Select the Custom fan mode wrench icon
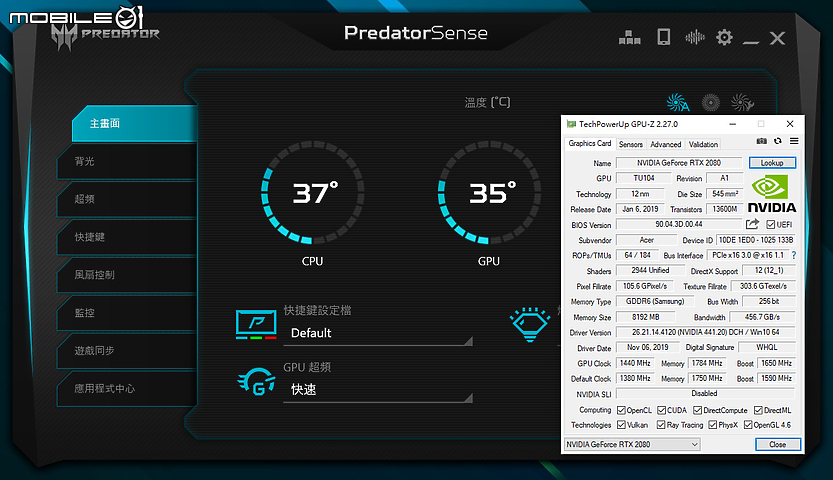 [742, 102]
